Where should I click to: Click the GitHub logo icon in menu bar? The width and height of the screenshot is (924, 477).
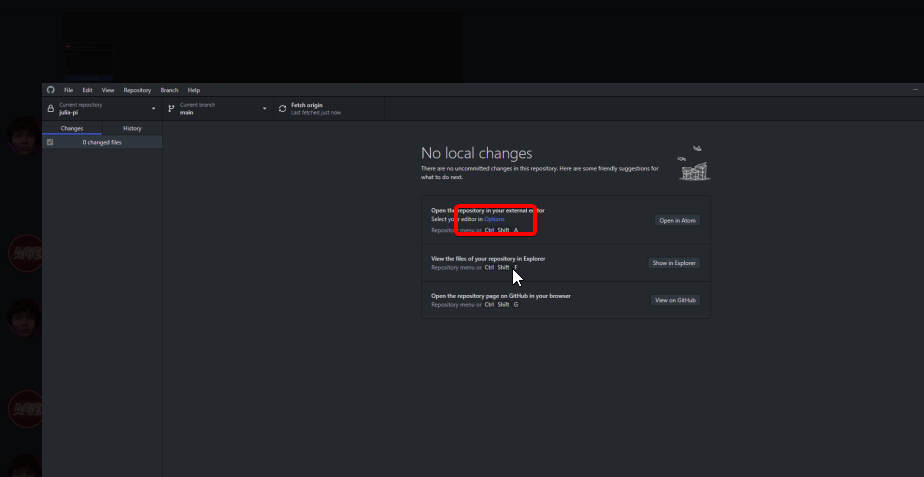[51, 90]
